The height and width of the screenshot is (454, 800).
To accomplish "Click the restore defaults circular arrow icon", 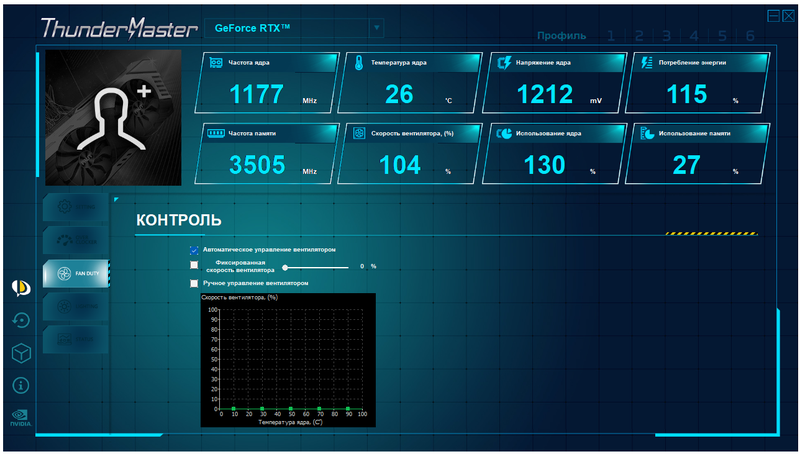I will [x=21, y=320].
